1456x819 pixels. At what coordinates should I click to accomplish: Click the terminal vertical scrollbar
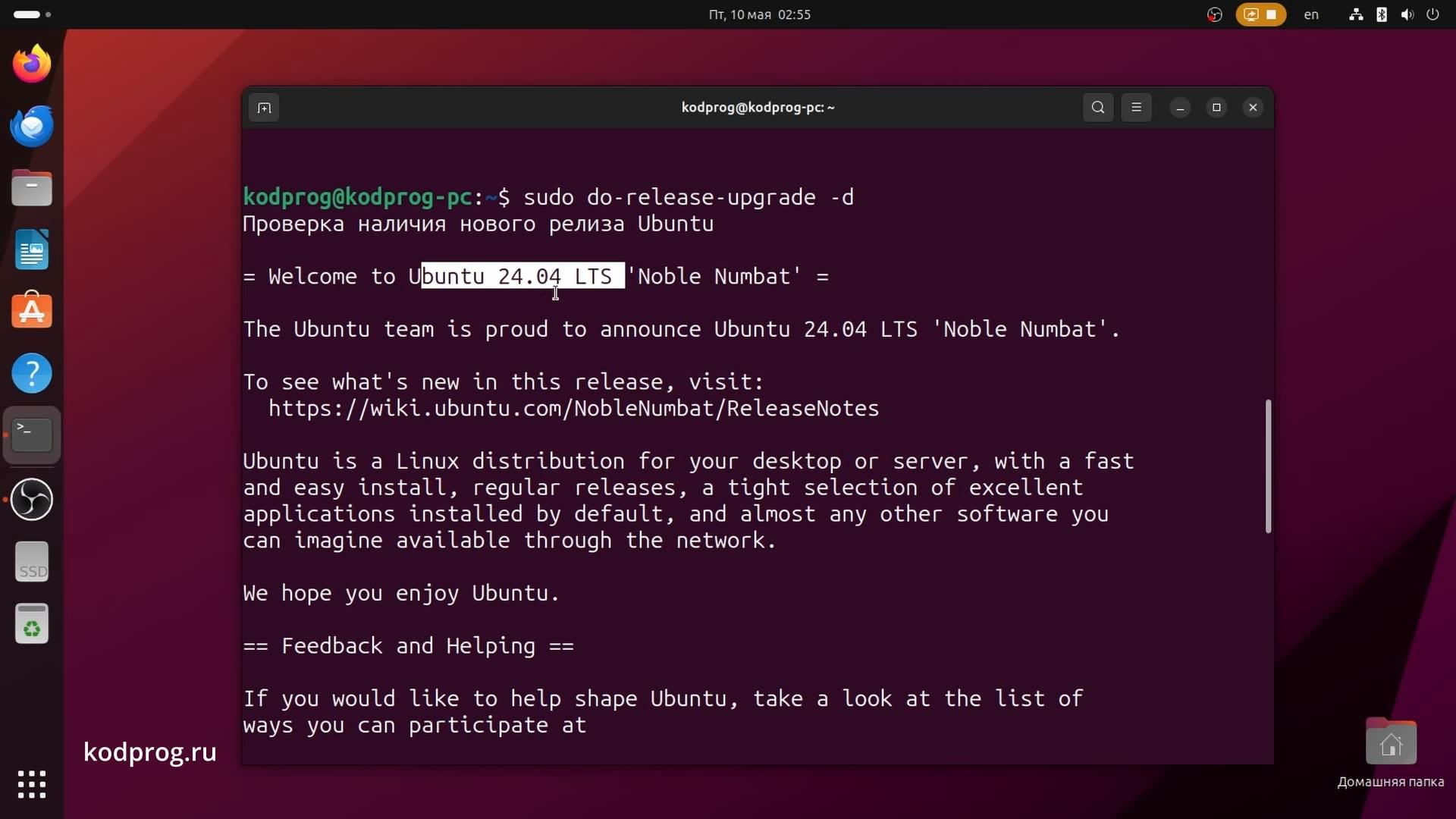pos(1268,466)
